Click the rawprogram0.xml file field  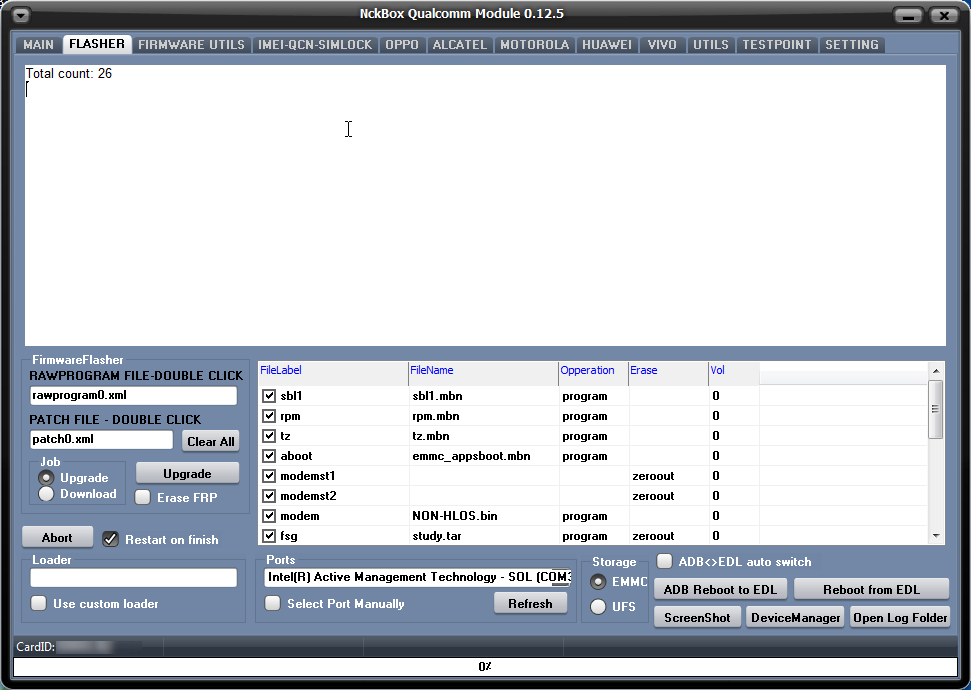[x=134, y=395]
